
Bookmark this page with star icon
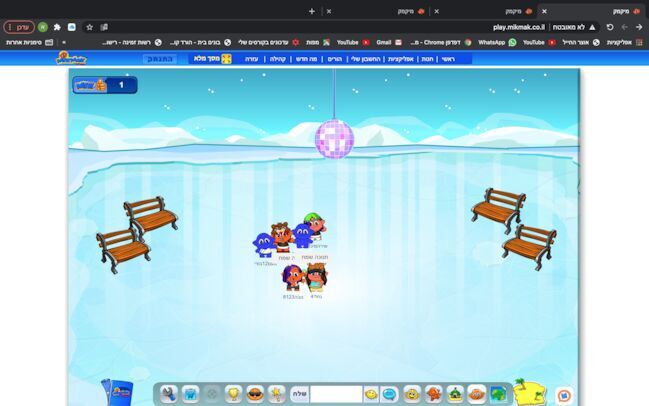pyautogui.click(x=89, y=27)
